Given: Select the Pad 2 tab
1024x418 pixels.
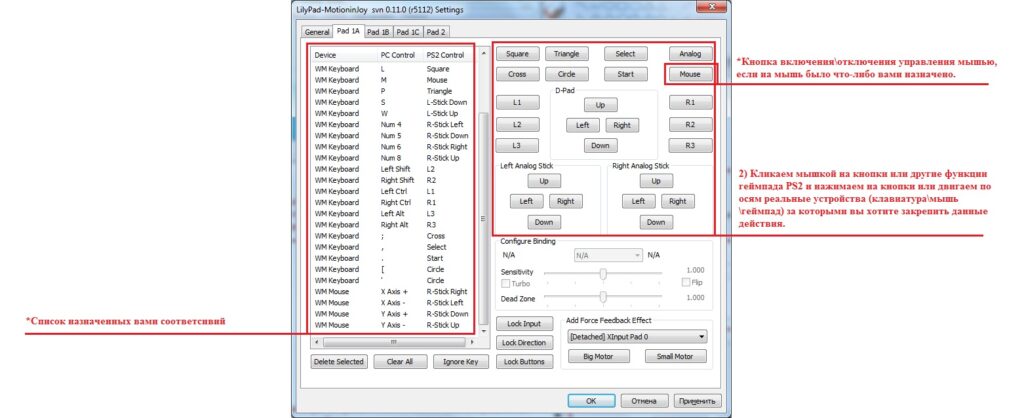Looking at the screenshot, I should (437, 31).
